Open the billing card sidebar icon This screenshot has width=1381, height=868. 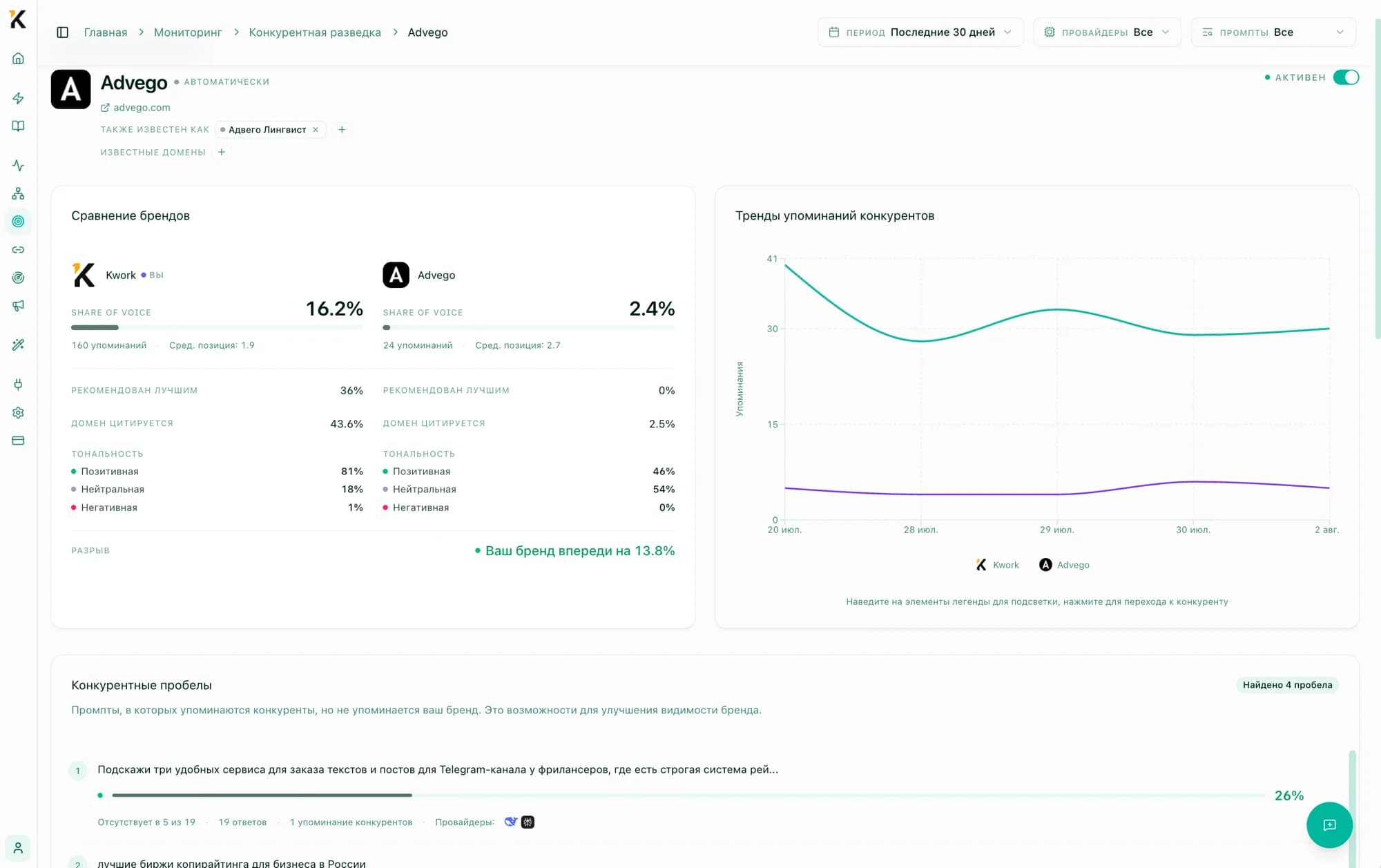19,441
